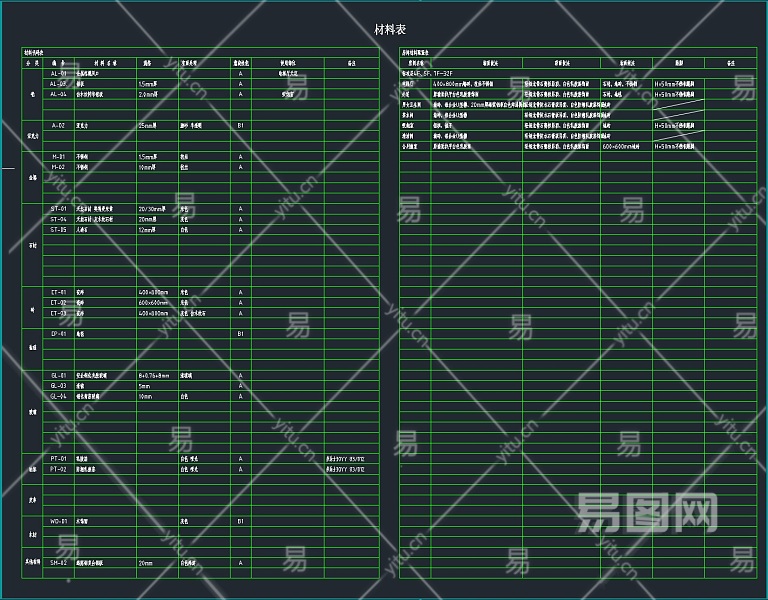Click the A-02 code cell
Image resolution: width=768 pixels, height=600 pixels.
(58, 126)
